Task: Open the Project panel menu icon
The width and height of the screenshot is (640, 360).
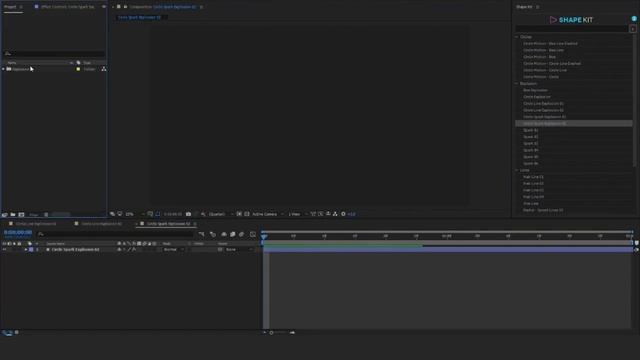Action: [21, 7]
